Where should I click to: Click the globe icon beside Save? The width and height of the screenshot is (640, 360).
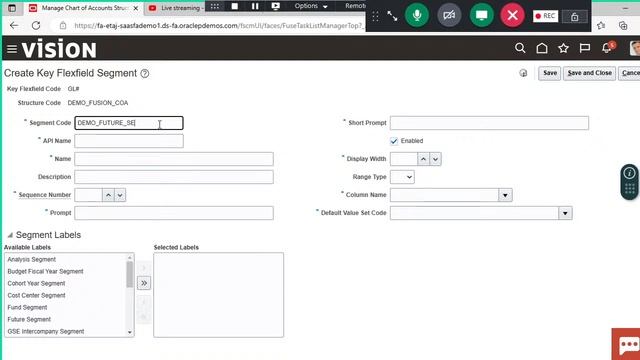coord(523,73)
